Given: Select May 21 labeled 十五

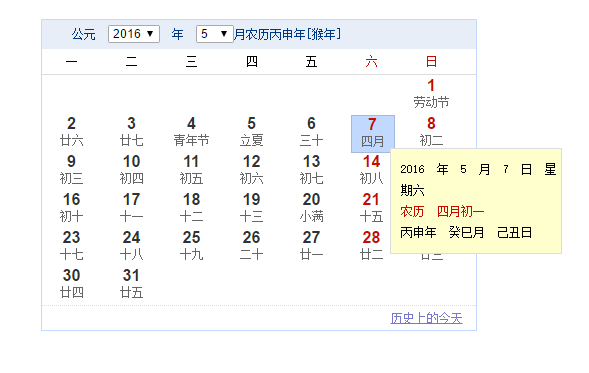Looking at the screenshot, I should coord(371,208).
